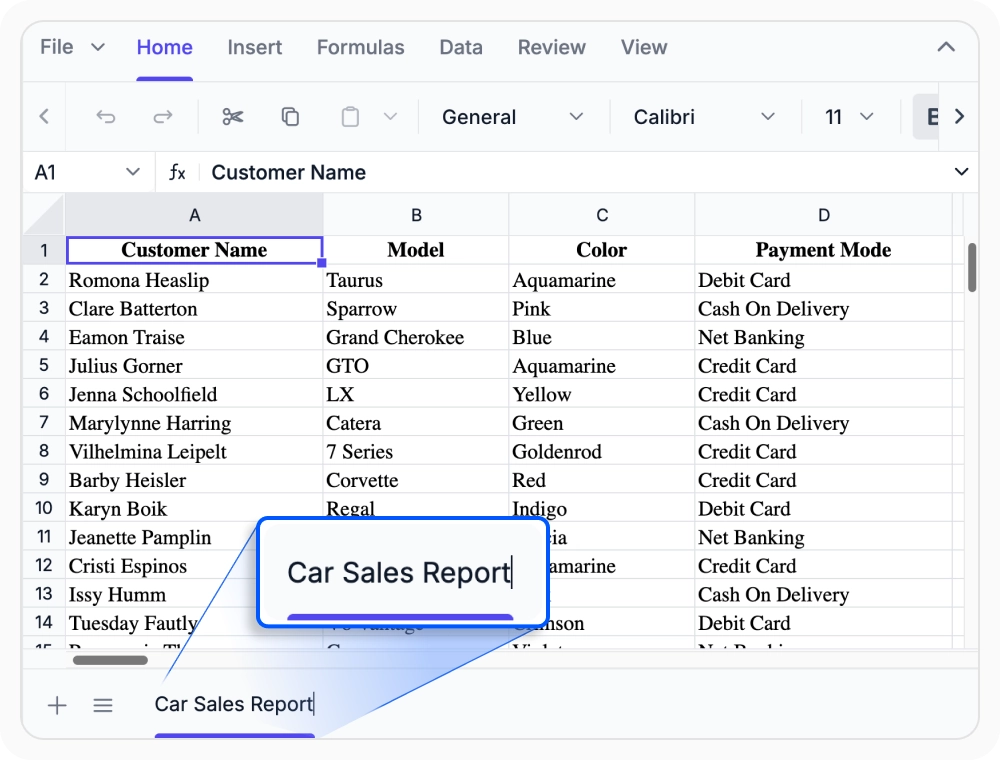Collapse the ribbon with the up chevron
This screenshot has height=760, width=1000.
click(x=946, y=47)
